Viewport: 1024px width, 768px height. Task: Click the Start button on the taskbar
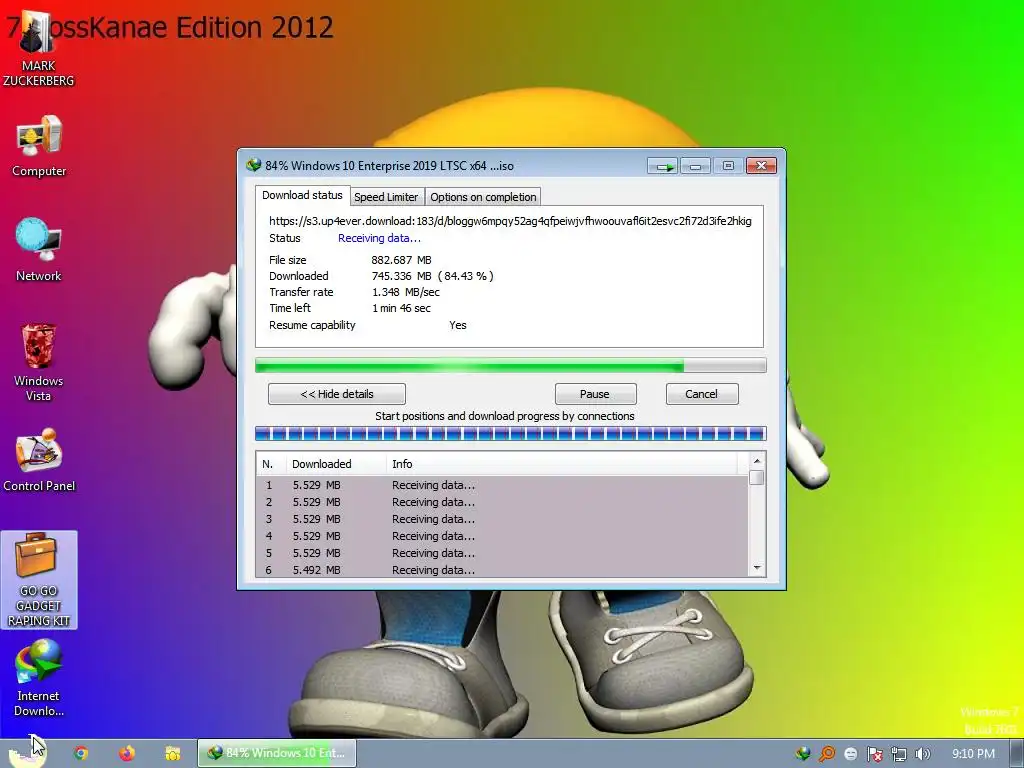[x=26, y=753]
